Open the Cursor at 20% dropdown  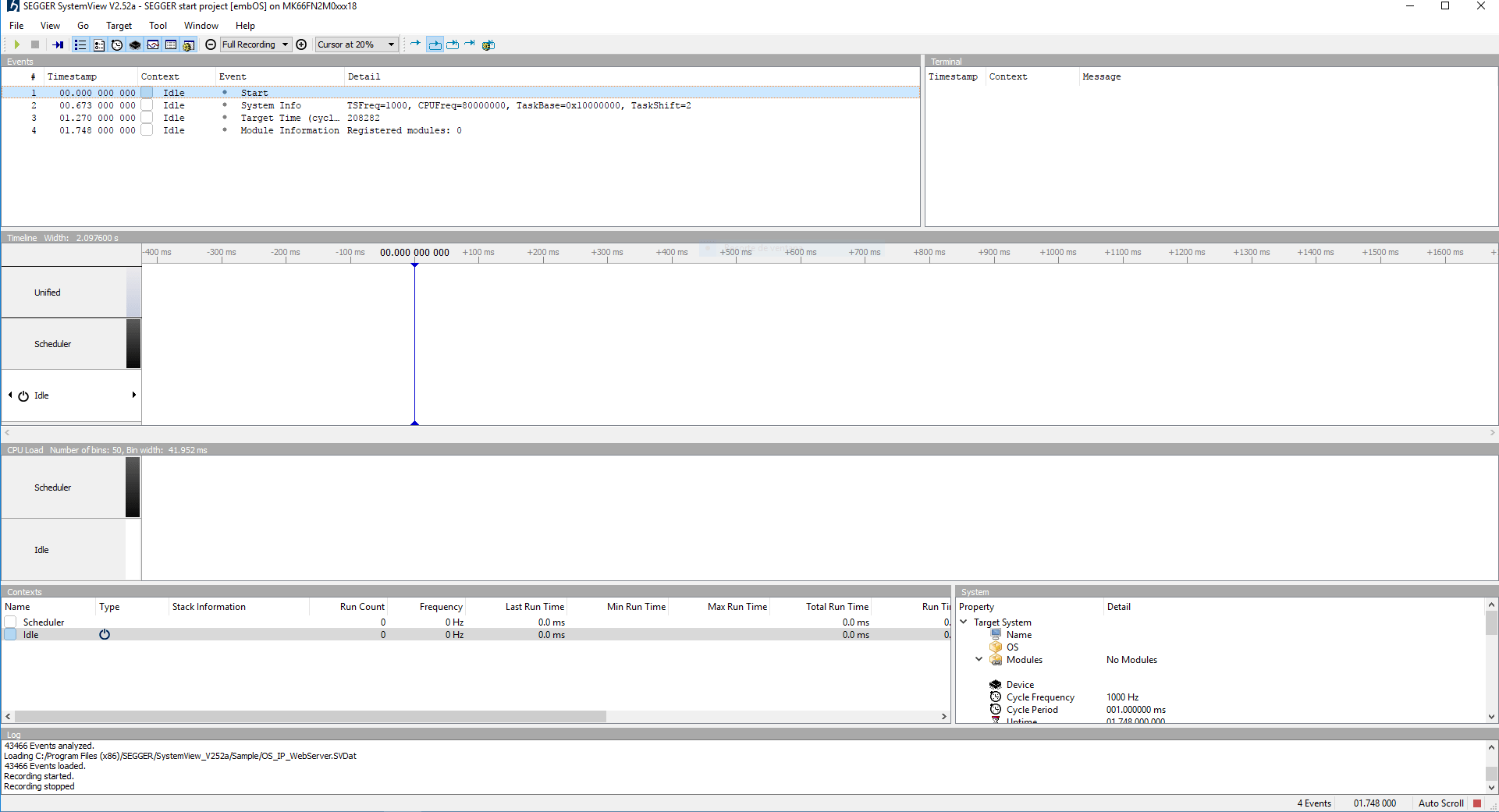pyautogui.click(x=356, y=44)
